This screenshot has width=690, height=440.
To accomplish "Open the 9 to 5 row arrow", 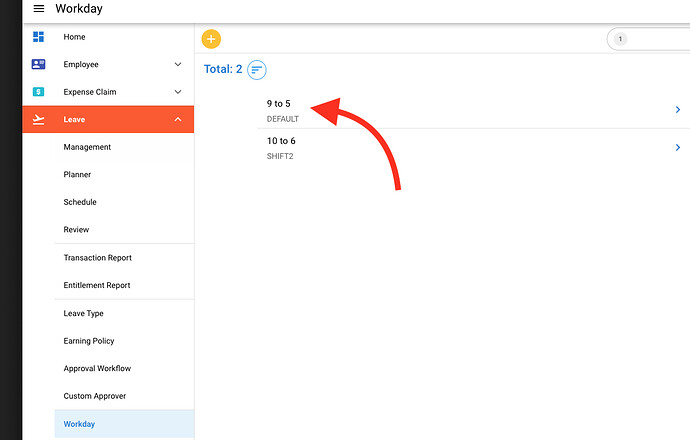I will click(x=678, y=110).
